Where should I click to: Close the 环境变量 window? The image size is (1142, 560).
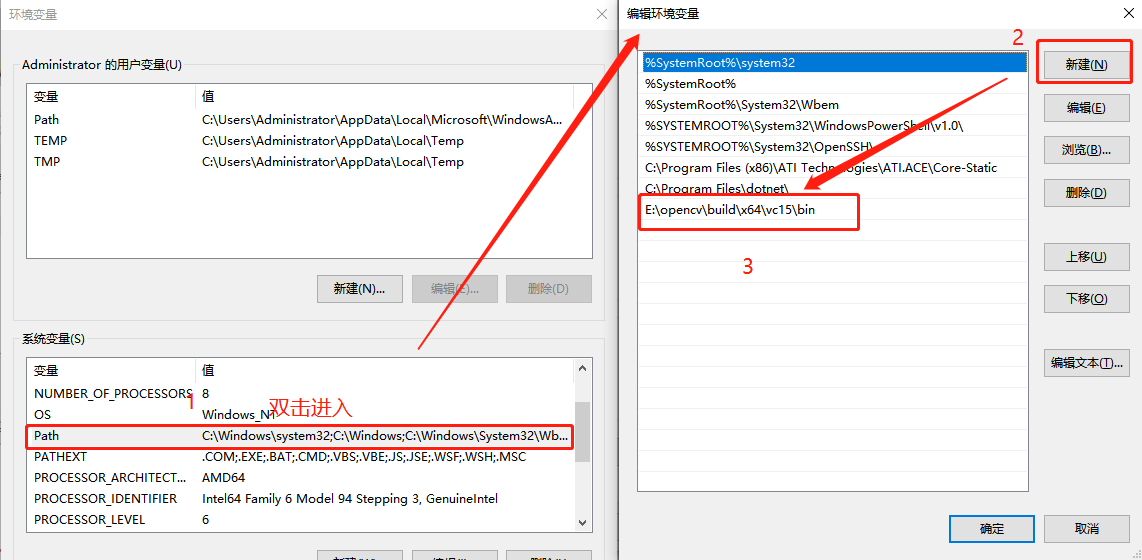pos(602,14)
